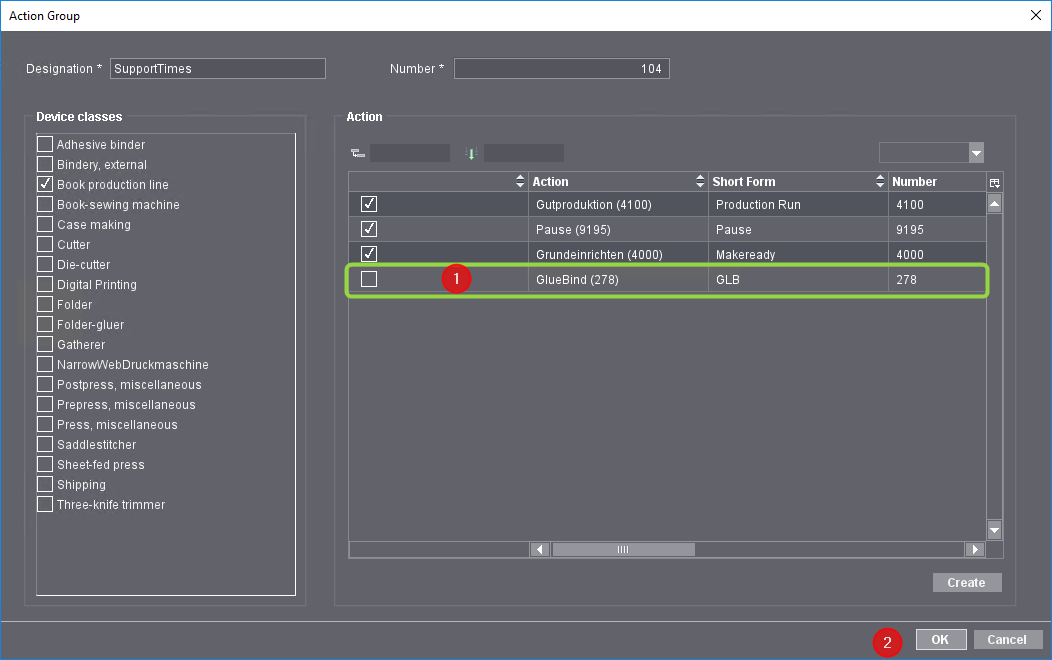Click the horizontal scrollbar's right arrow

coord(974,548)
